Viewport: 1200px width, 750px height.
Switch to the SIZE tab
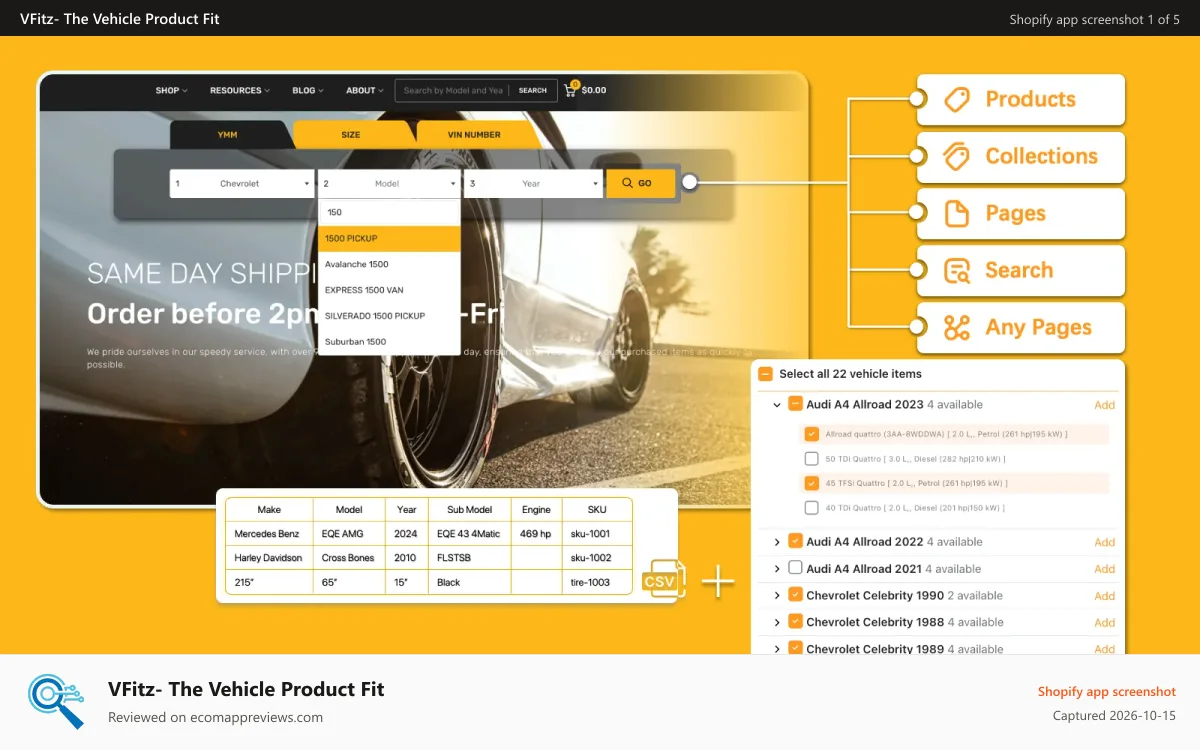351,134
